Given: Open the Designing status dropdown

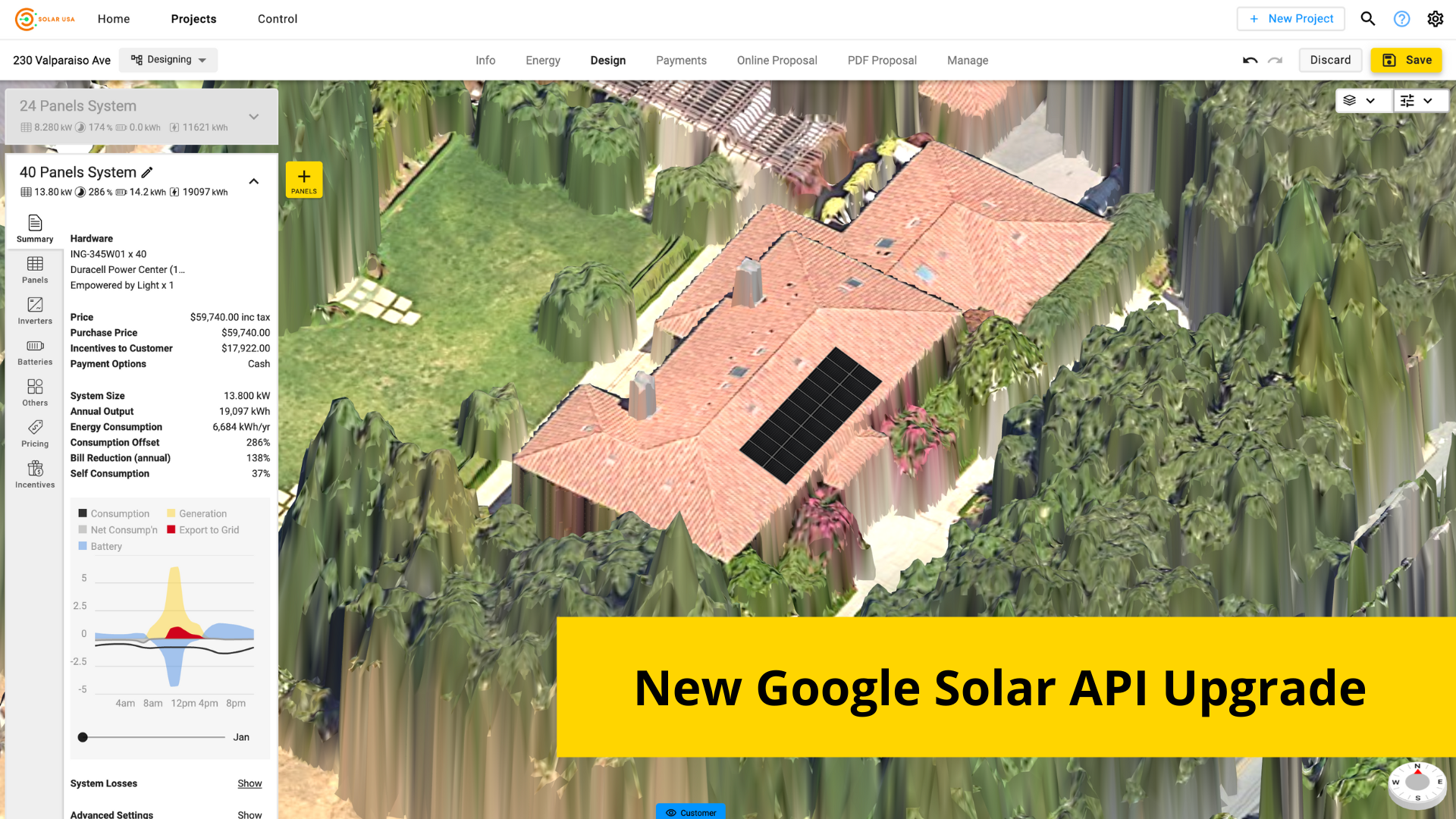Looking at the screenshot, I should coord(168,60).
